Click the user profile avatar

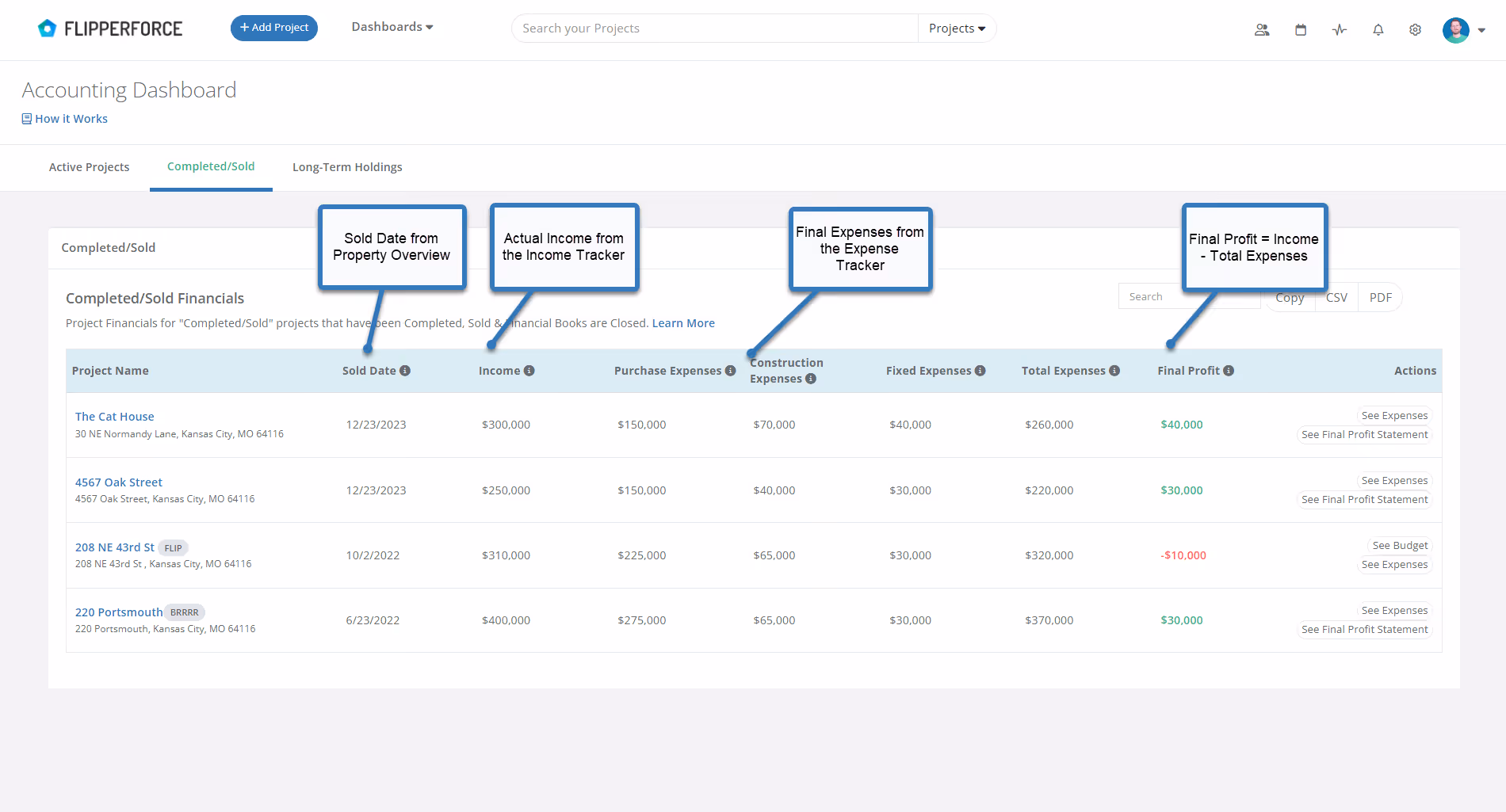[x=1456, y=29]
